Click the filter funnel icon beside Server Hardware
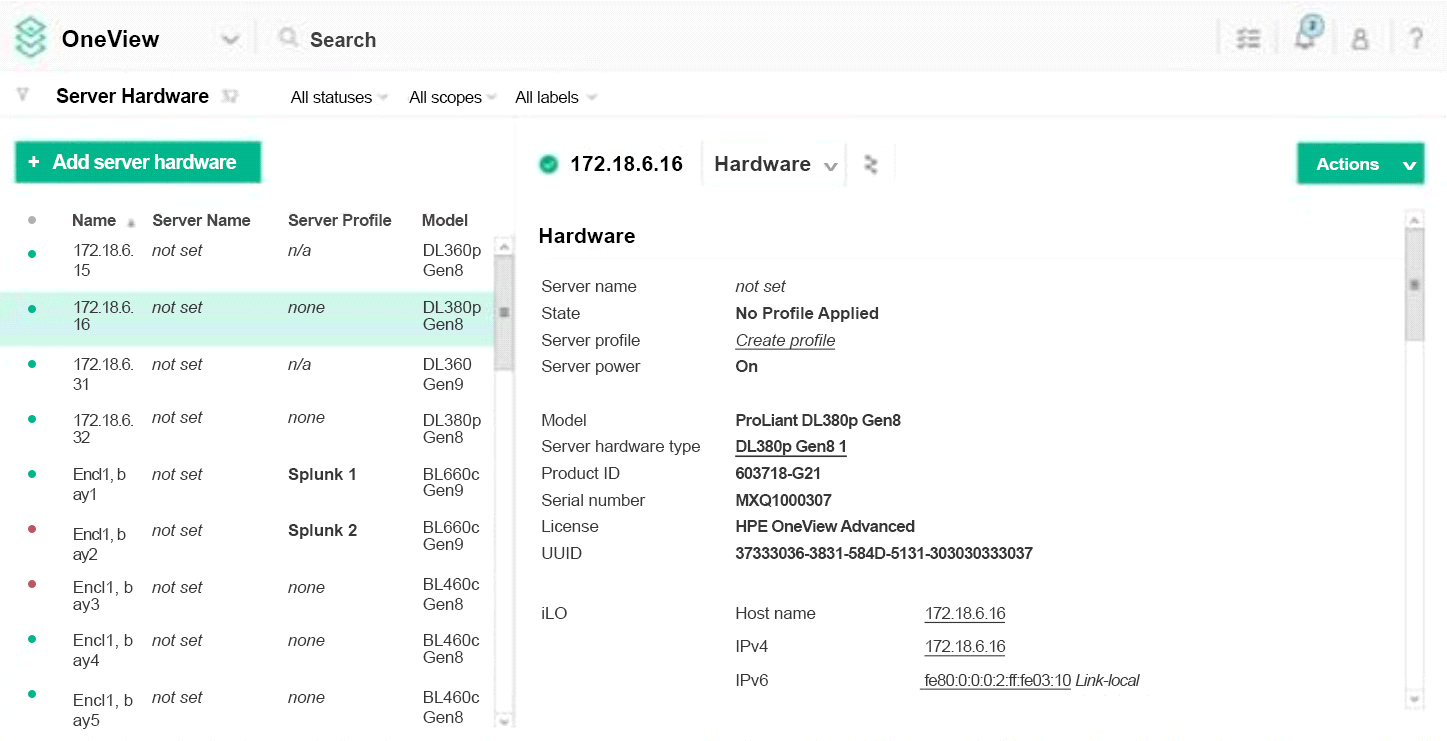The height and width of the screenshot is (741, 1447). pyautogui.click(x=23, y=95)
